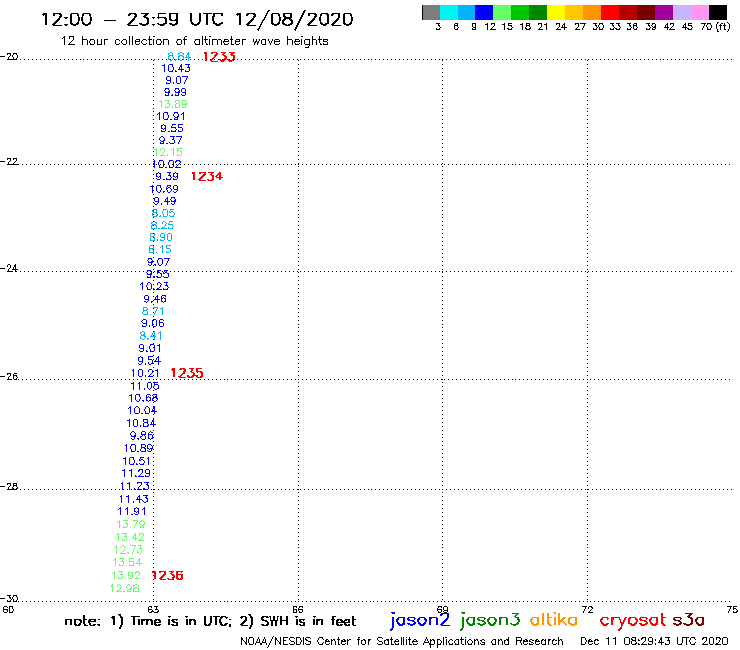This screenshot has width=740, height=650.
Task: Select the longitude axis label 63
Action: (x=153, y=609)
